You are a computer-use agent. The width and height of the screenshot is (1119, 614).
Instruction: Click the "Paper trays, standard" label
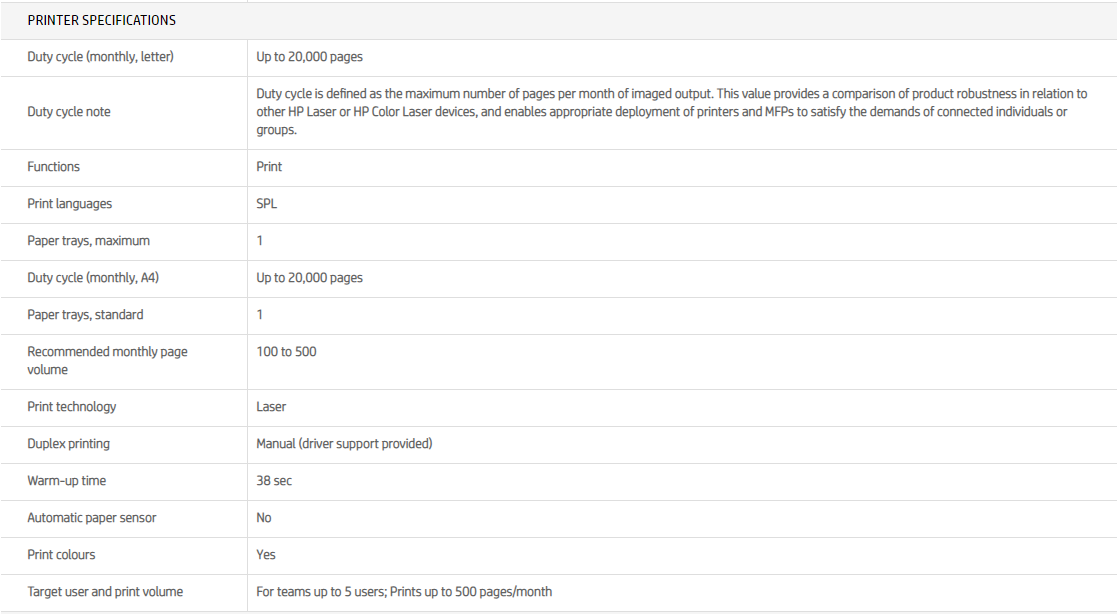point(85,315)
